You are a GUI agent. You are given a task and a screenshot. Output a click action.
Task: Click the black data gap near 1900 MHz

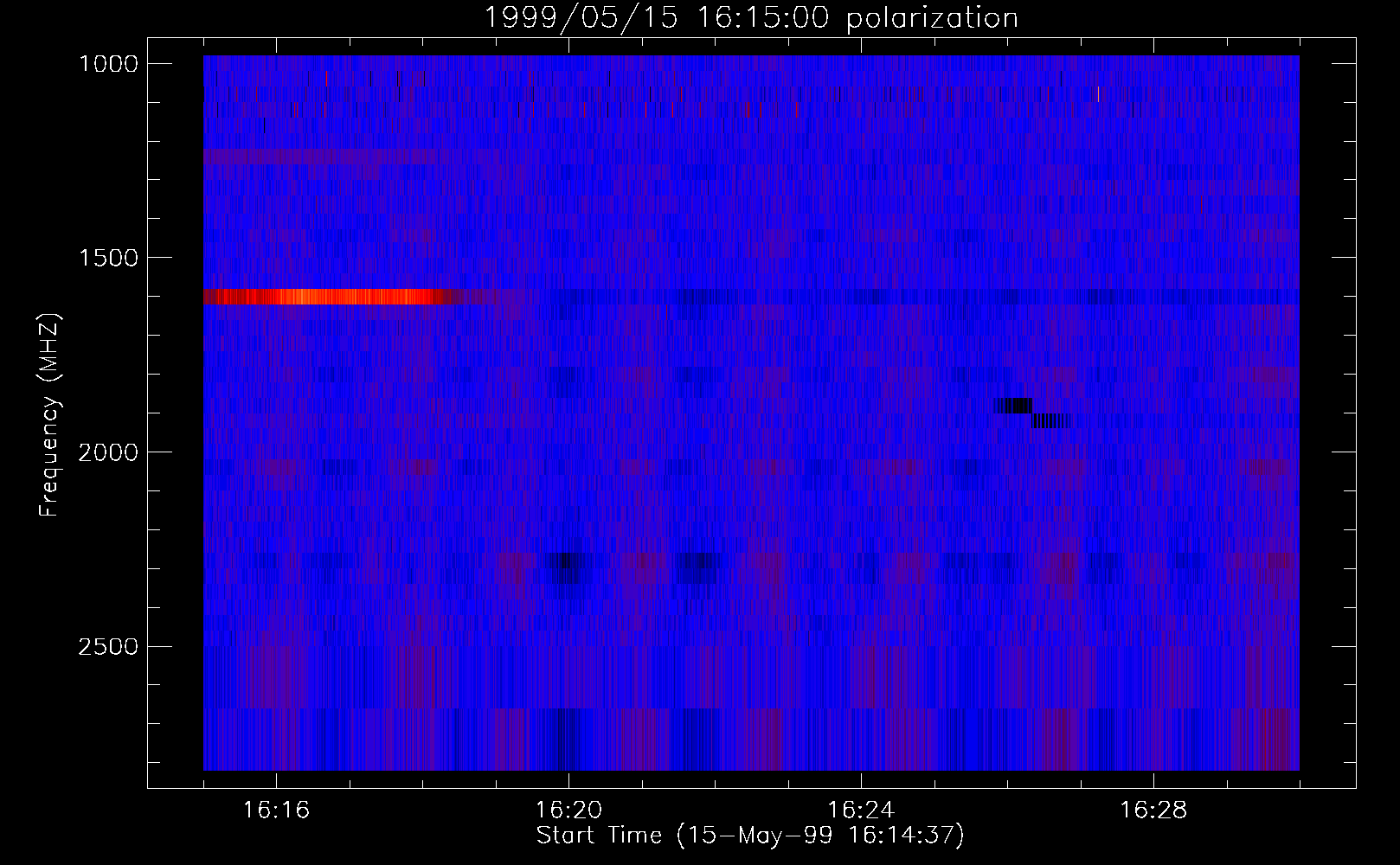pos(1033,413)
